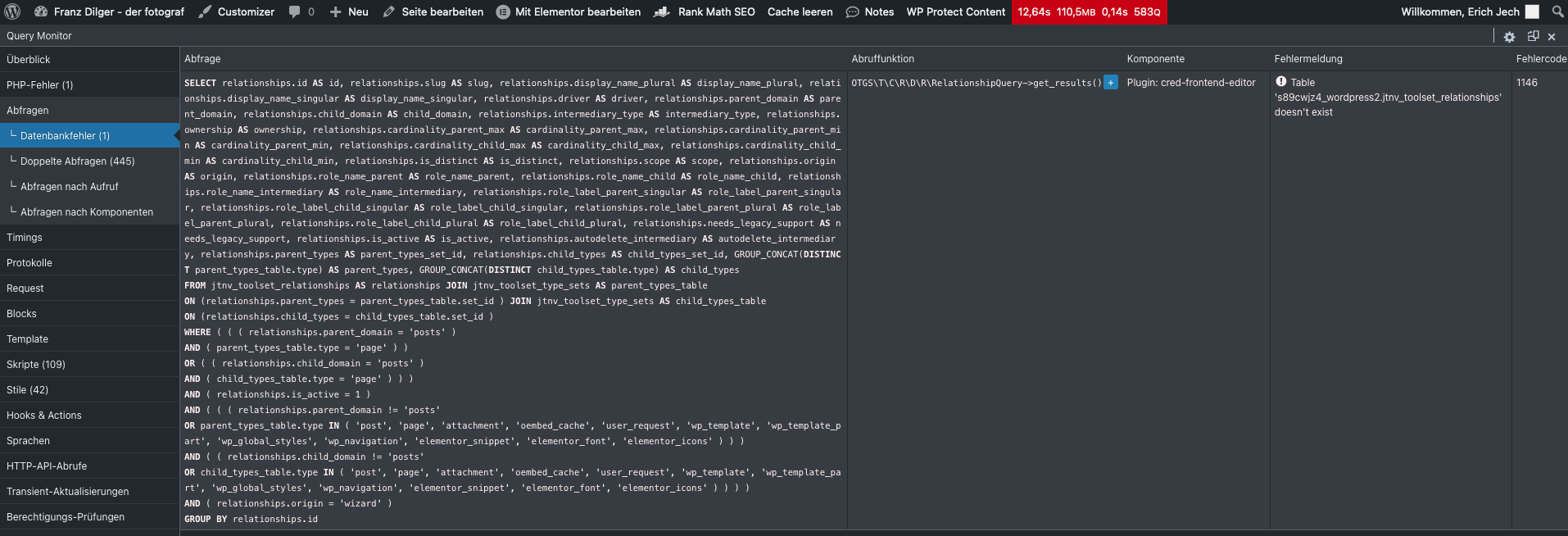This screenshot has width=1568, height=536.
Task: Select the Überblick panel
Action: 89,59
